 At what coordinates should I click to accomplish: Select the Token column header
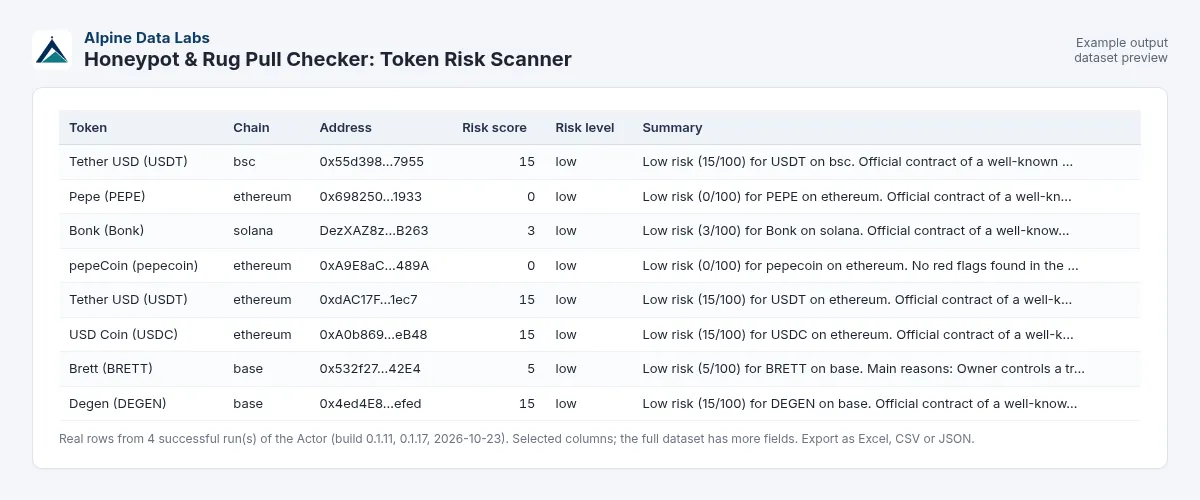click(88, 128)
